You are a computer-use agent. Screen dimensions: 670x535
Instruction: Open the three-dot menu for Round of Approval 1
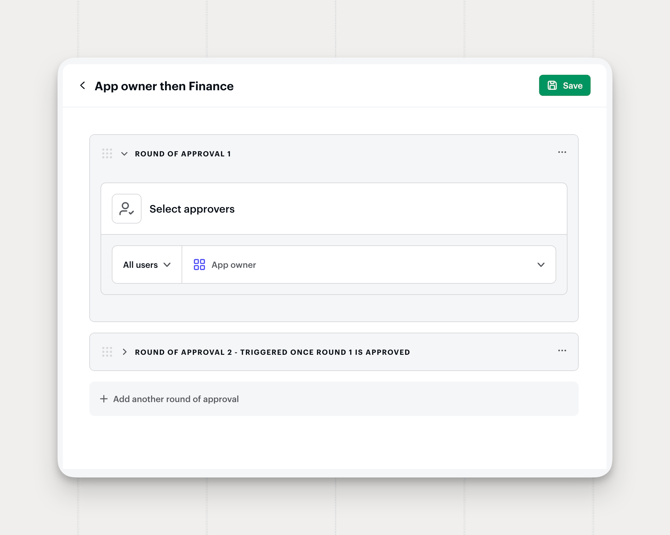(x=562, y=152)
